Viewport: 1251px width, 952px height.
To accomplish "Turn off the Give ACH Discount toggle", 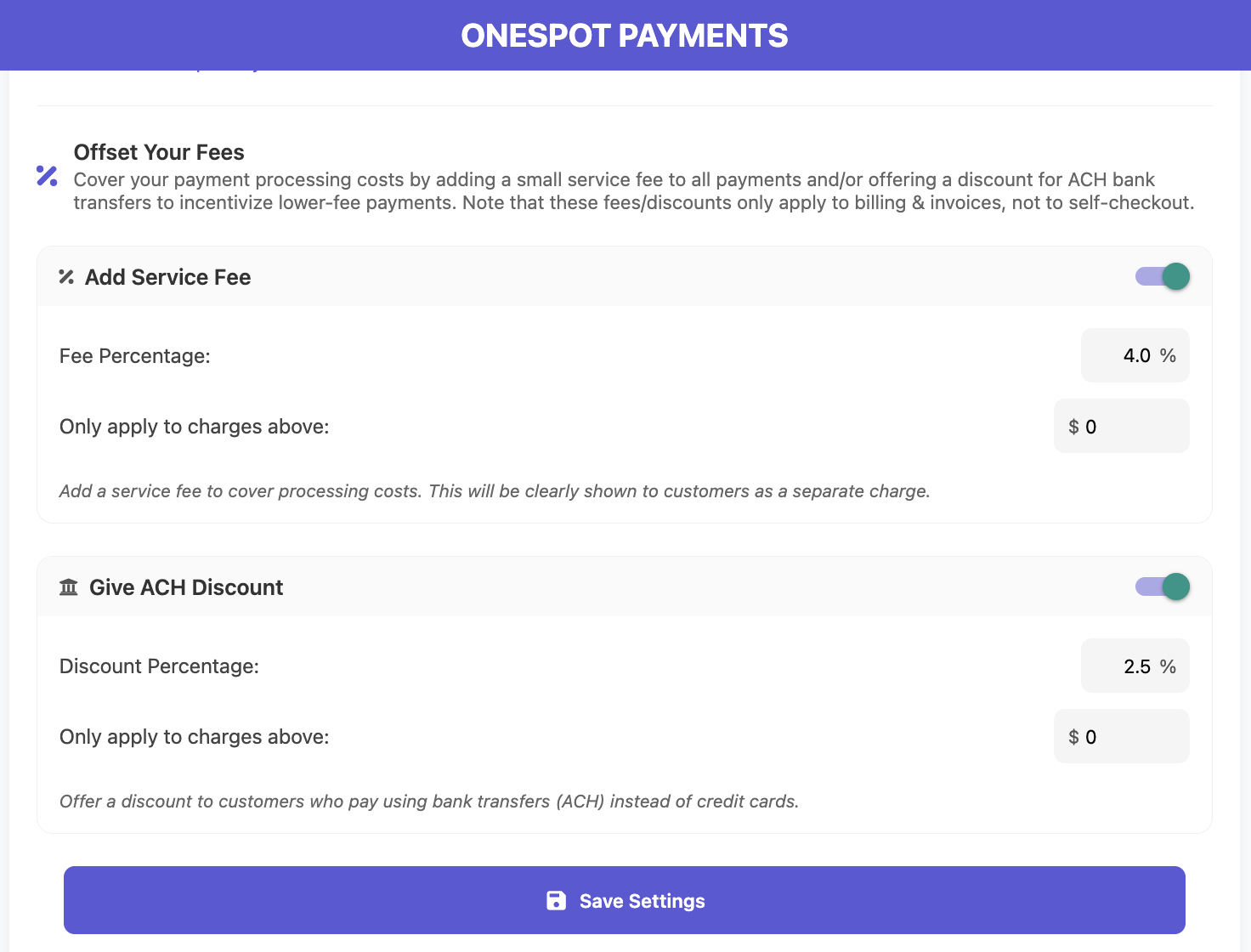I will [1163, 586].
